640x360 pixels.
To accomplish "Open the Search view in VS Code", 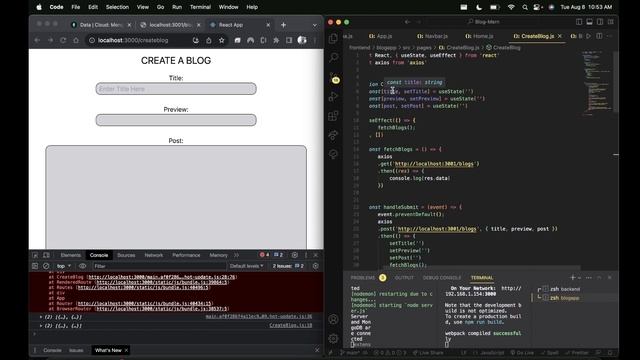I will pos(333,57).
